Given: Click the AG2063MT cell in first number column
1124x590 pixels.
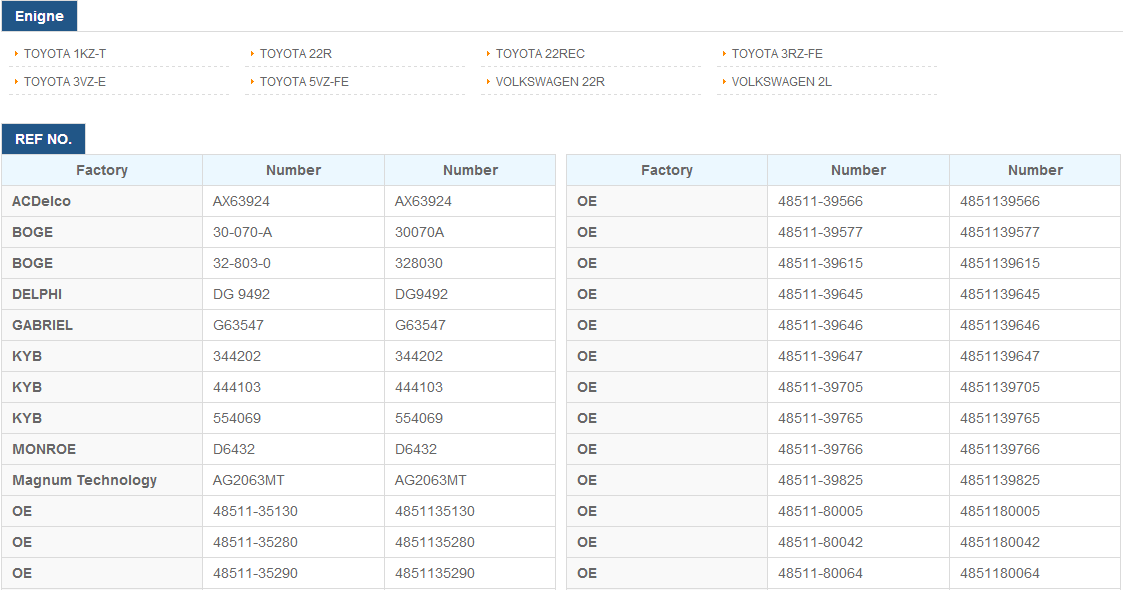Looking at the screenshot, I should (x=293, y=480).
